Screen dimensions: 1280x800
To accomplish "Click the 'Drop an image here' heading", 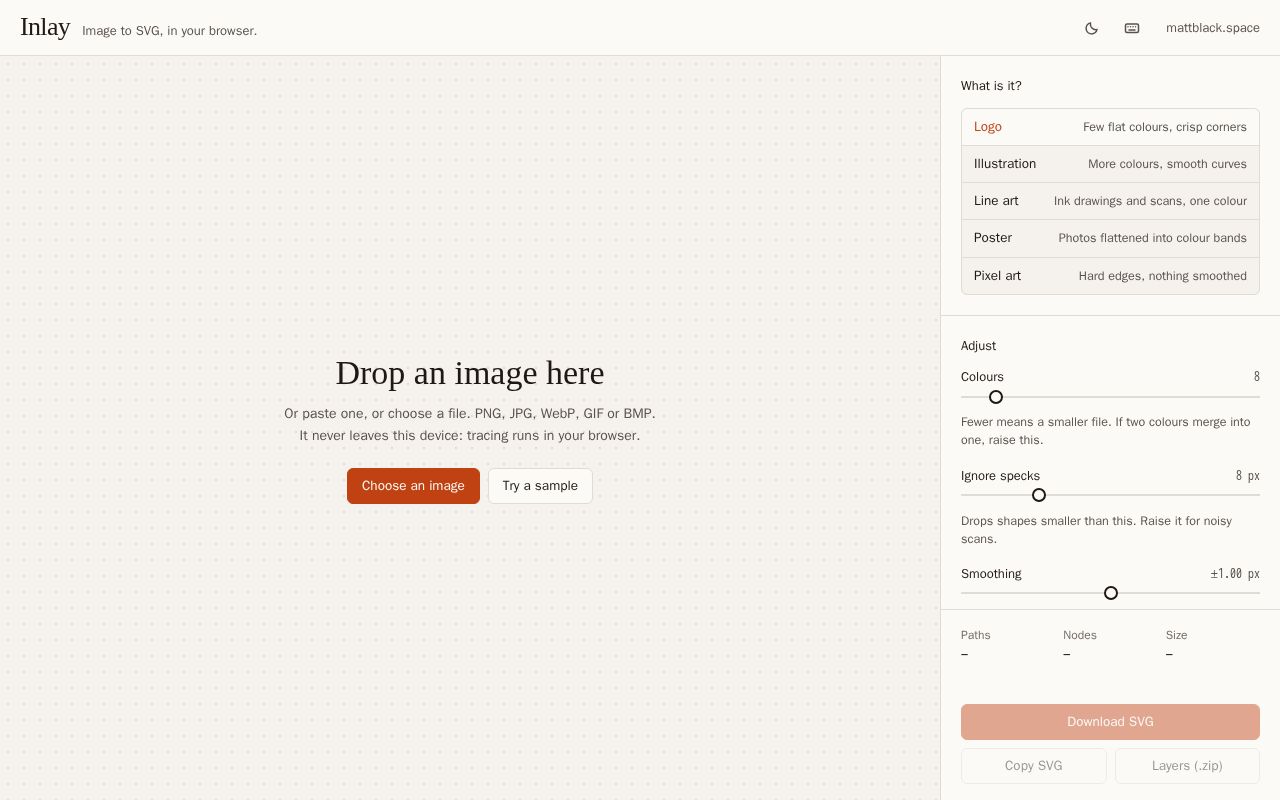I will 470,373.
